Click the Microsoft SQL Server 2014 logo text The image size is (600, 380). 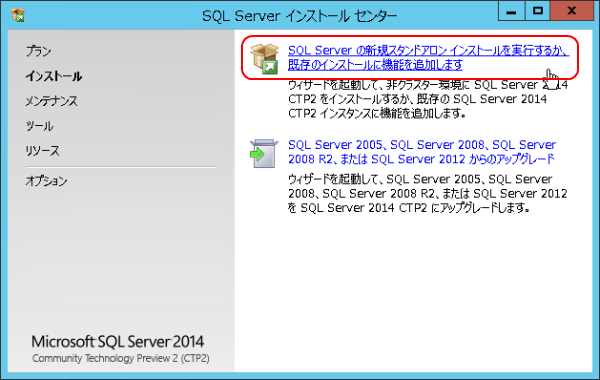tap(118, 342)
